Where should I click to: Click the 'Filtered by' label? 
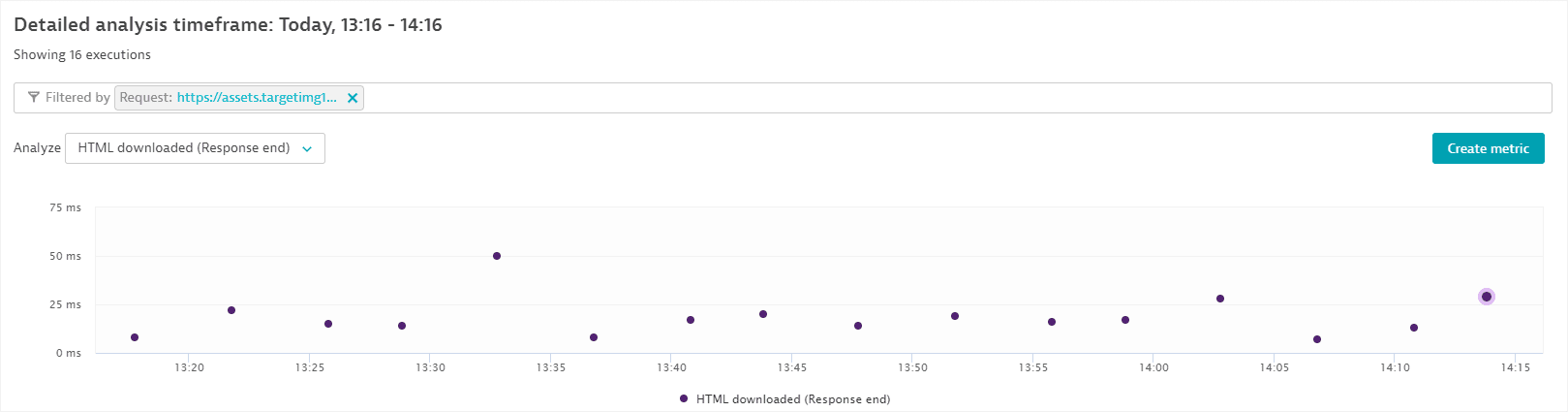[77, 98]
